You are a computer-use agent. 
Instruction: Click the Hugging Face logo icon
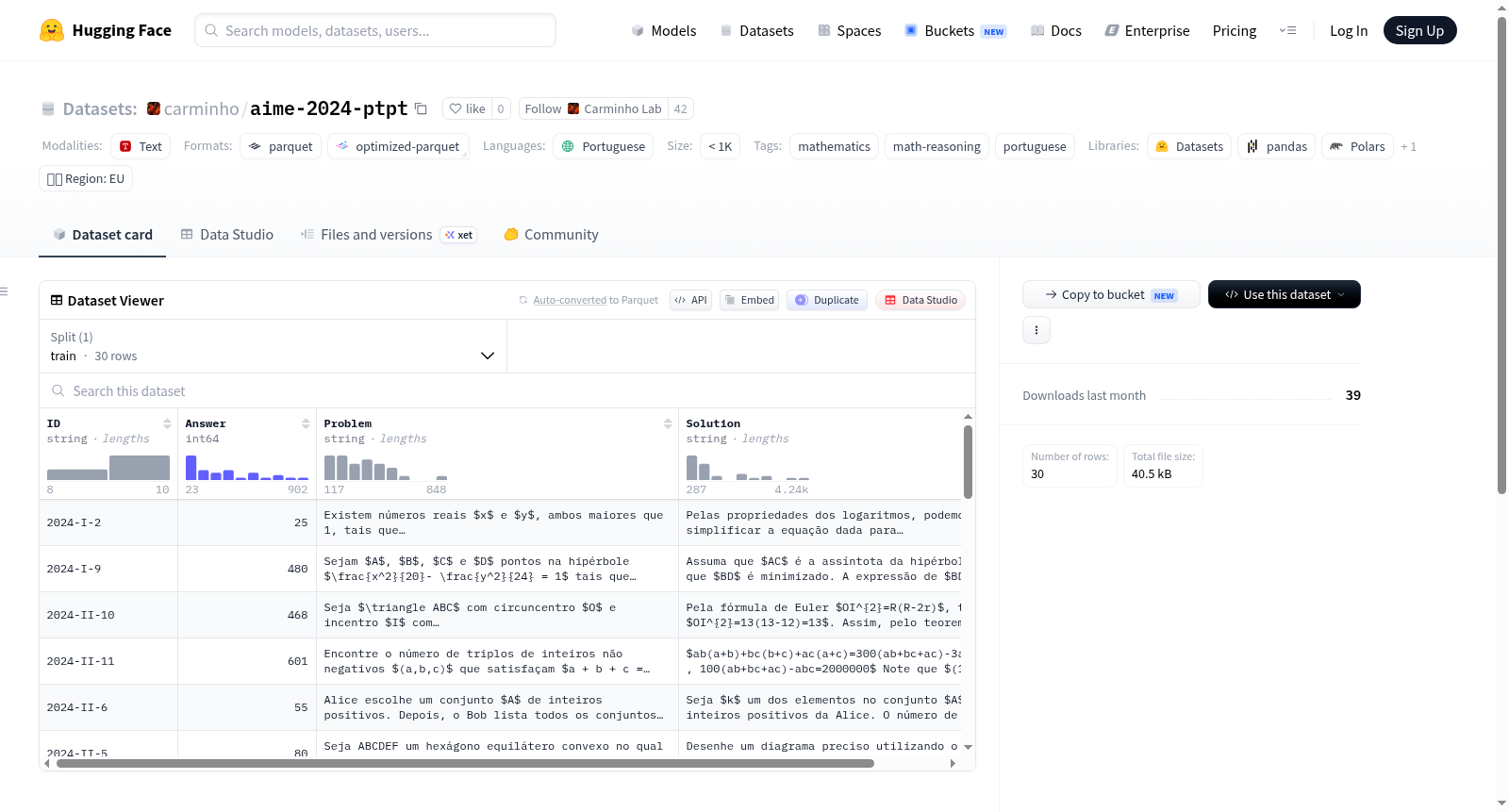(52, 30)
